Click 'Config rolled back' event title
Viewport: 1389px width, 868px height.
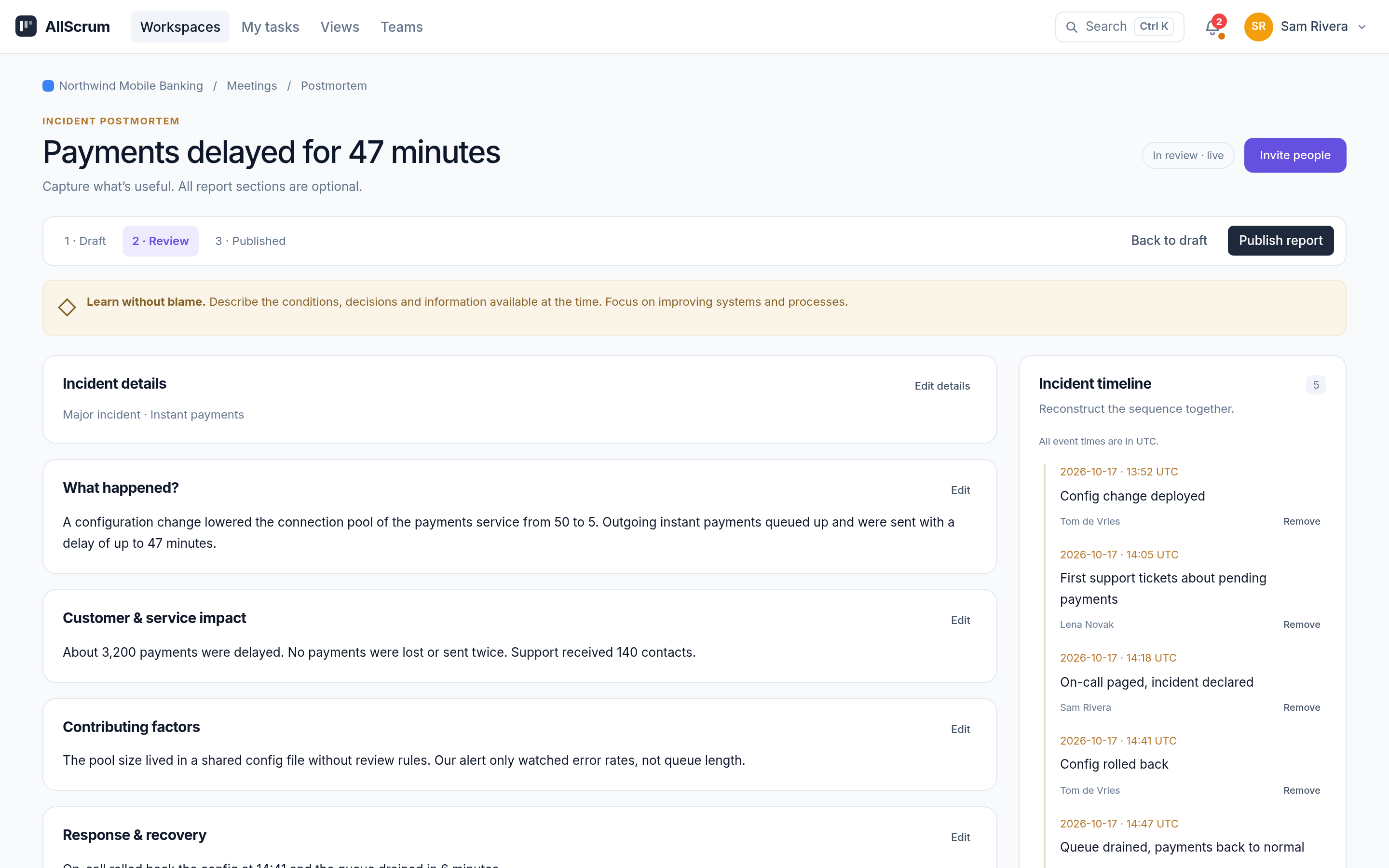click(x=1114, y=765)
